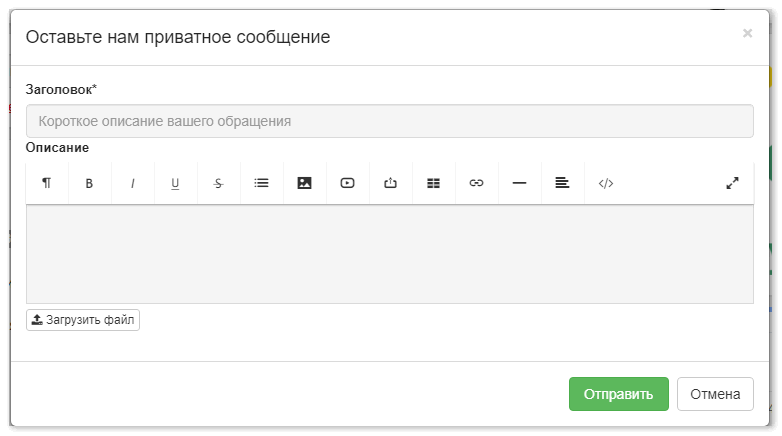Submit message with Отправить button

pos(618,394)
